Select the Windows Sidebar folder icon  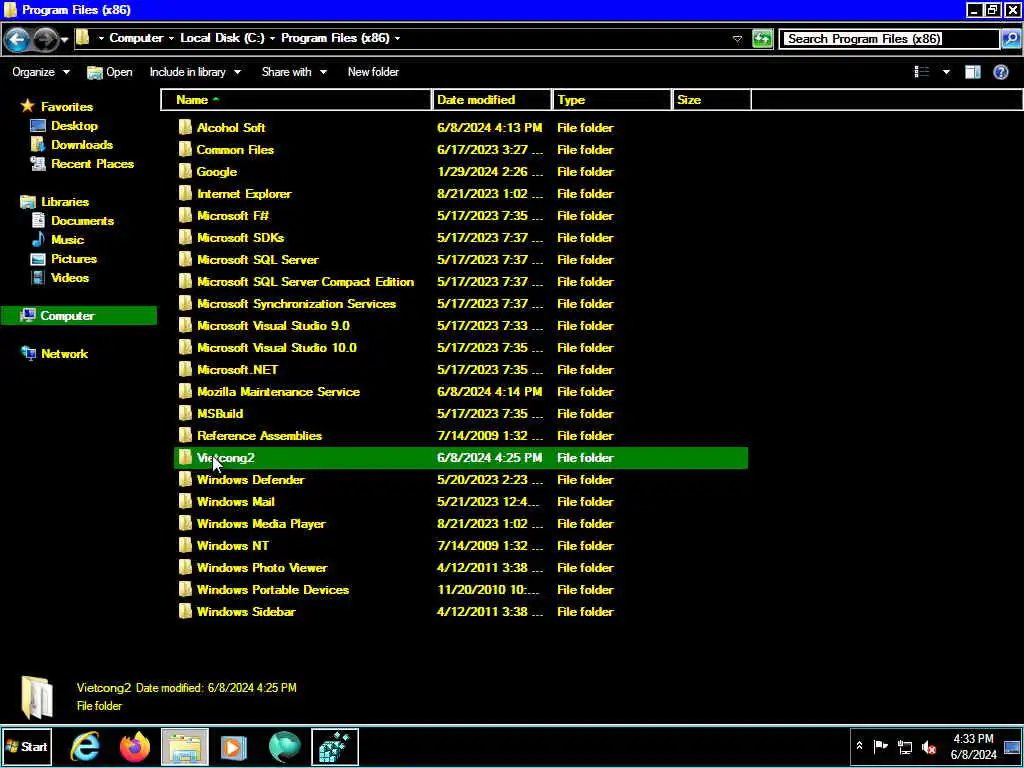pos(185,611)
